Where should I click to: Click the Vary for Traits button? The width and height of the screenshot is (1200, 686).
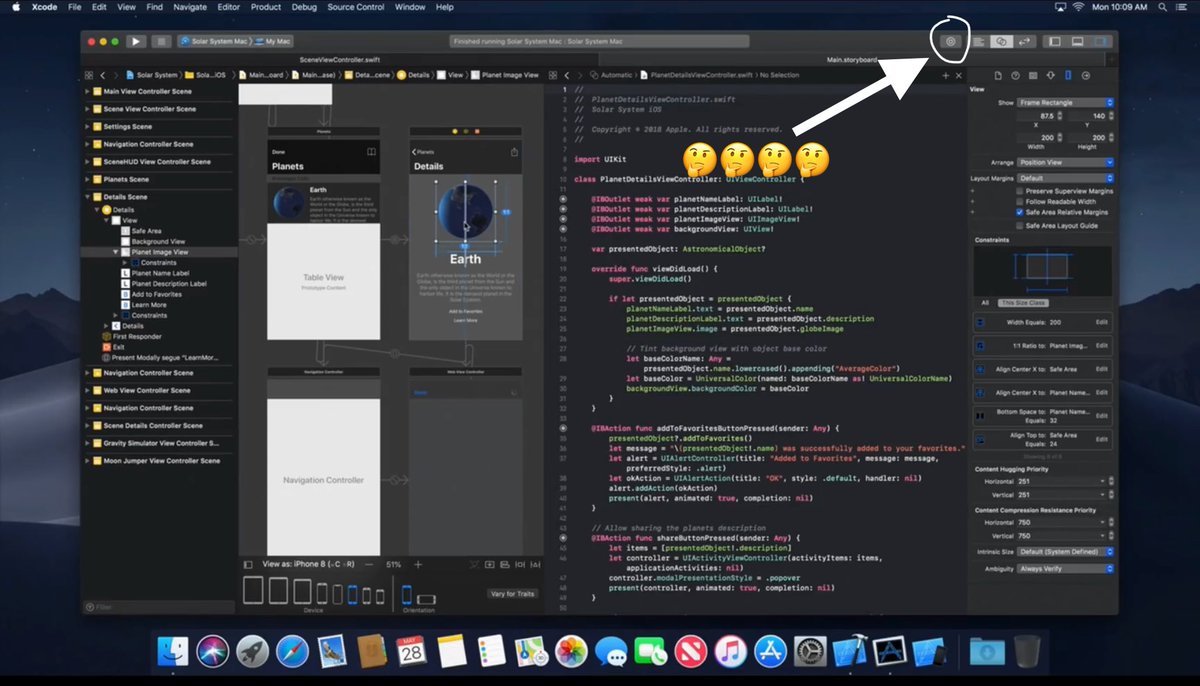[x=512, y=594]
